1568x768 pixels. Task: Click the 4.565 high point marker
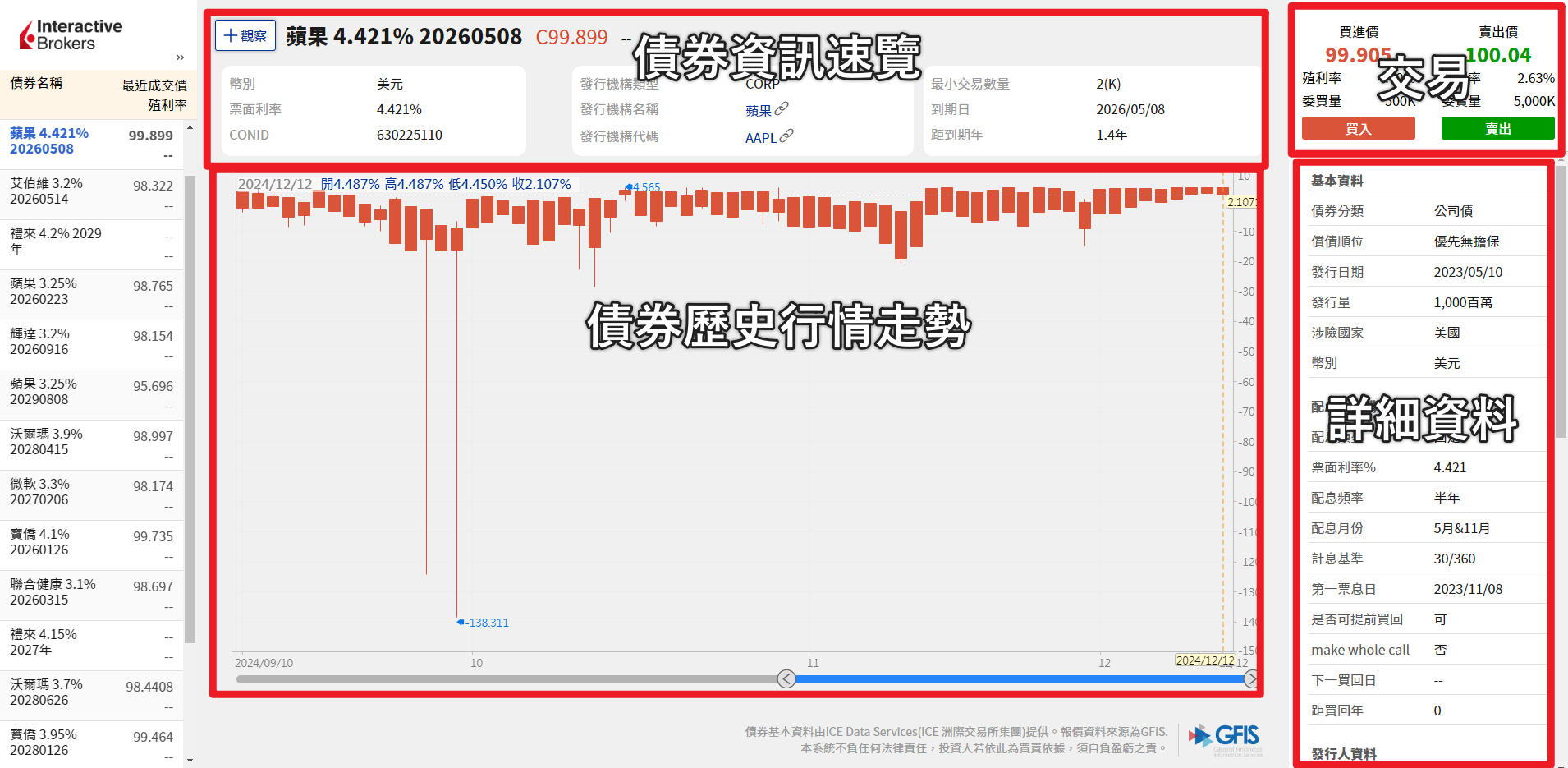click(643, 187)
